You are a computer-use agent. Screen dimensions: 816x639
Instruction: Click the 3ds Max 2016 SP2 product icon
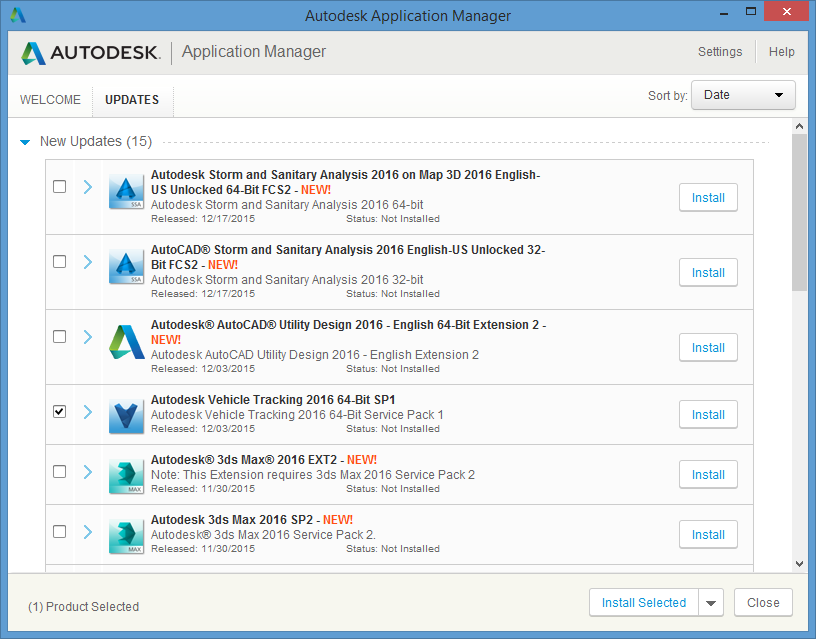tap(126, 536)
